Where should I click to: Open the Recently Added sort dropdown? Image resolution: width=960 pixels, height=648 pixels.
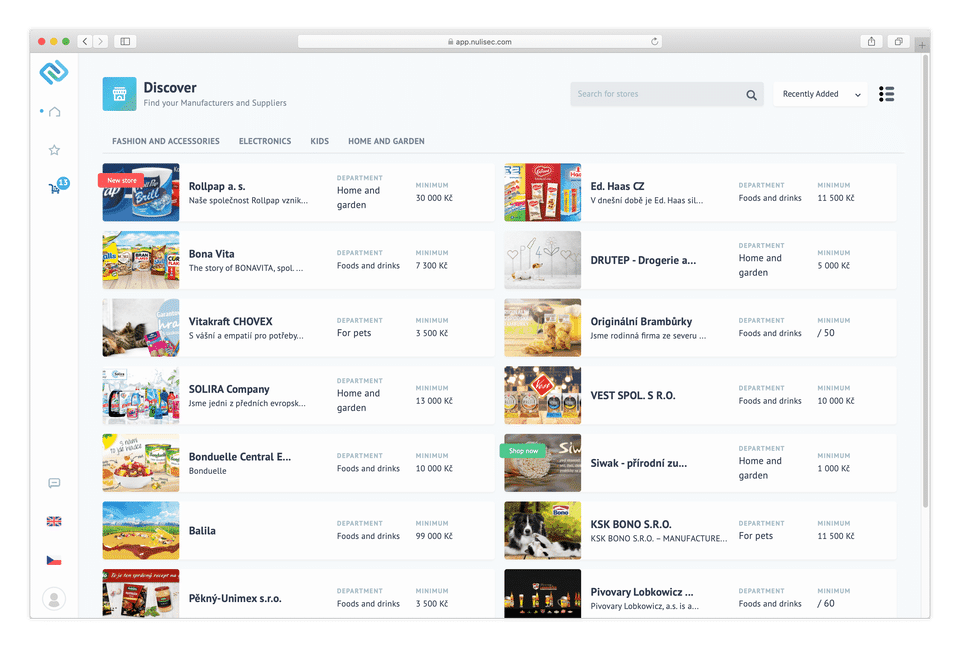[820, 94]
